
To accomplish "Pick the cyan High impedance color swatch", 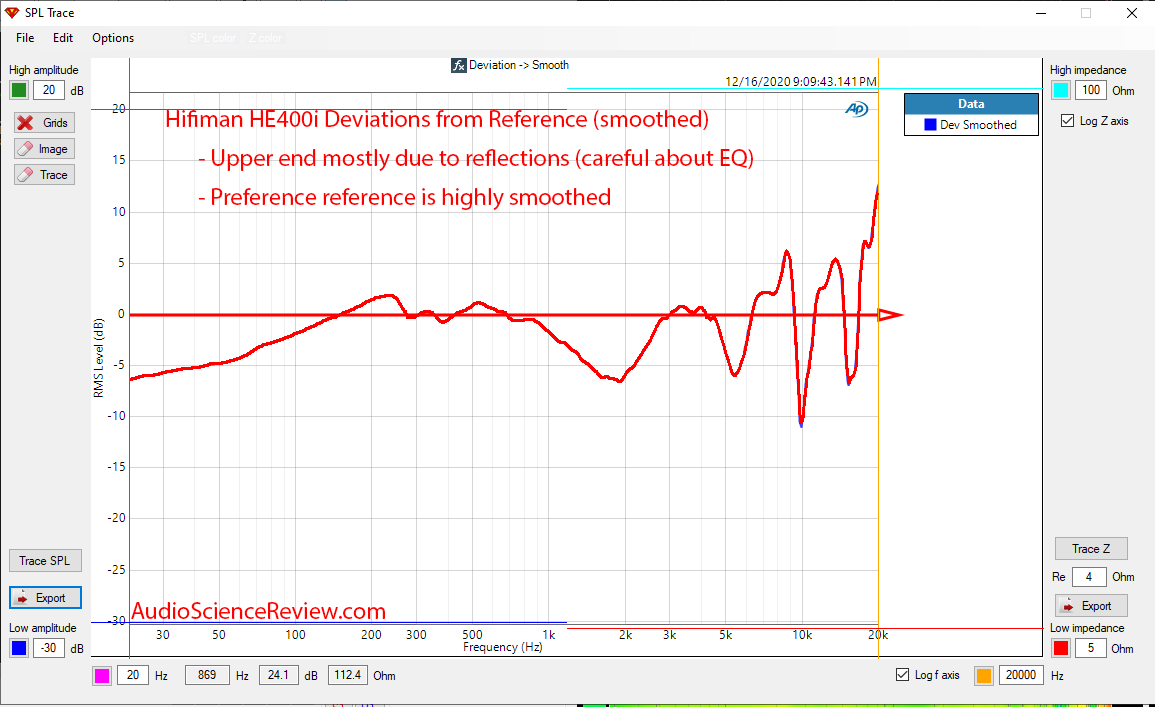I will coord(1061,91).
